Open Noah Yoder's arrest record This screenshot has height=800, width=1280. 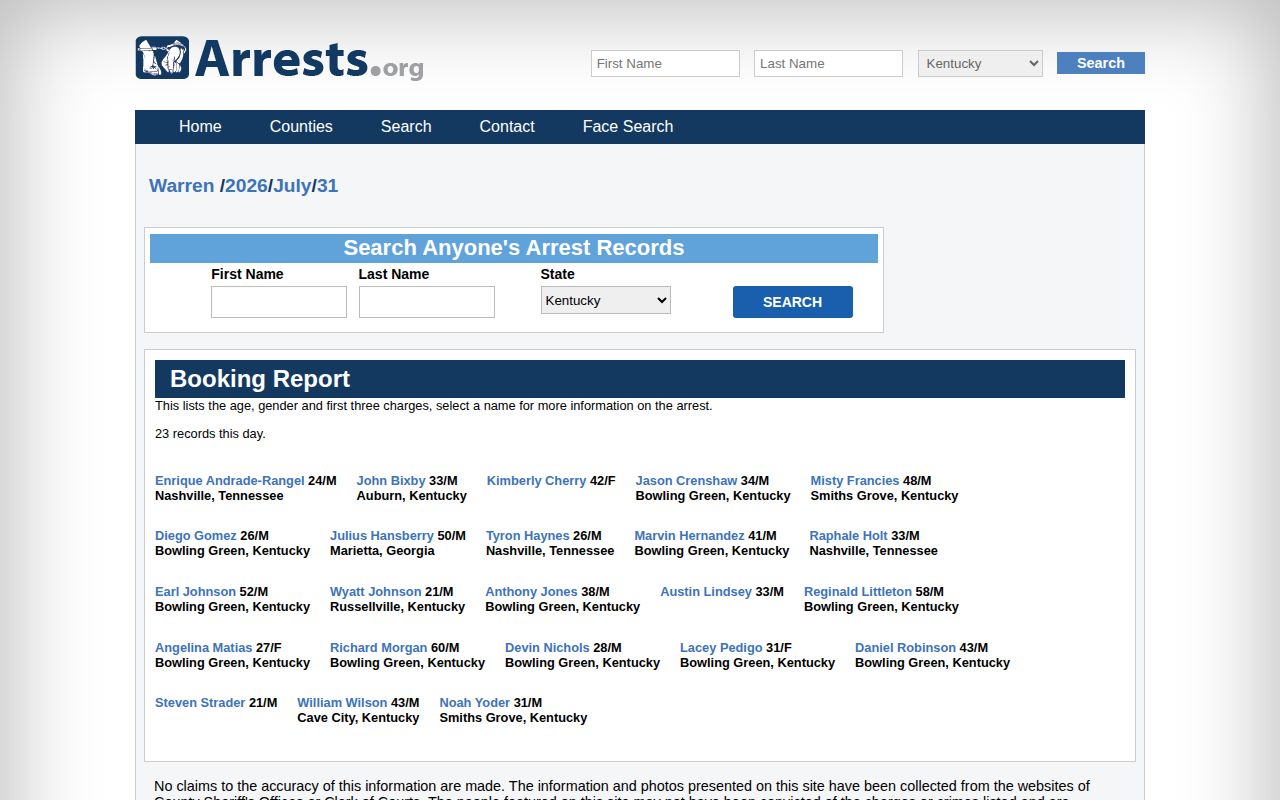(x=475, y=703)
